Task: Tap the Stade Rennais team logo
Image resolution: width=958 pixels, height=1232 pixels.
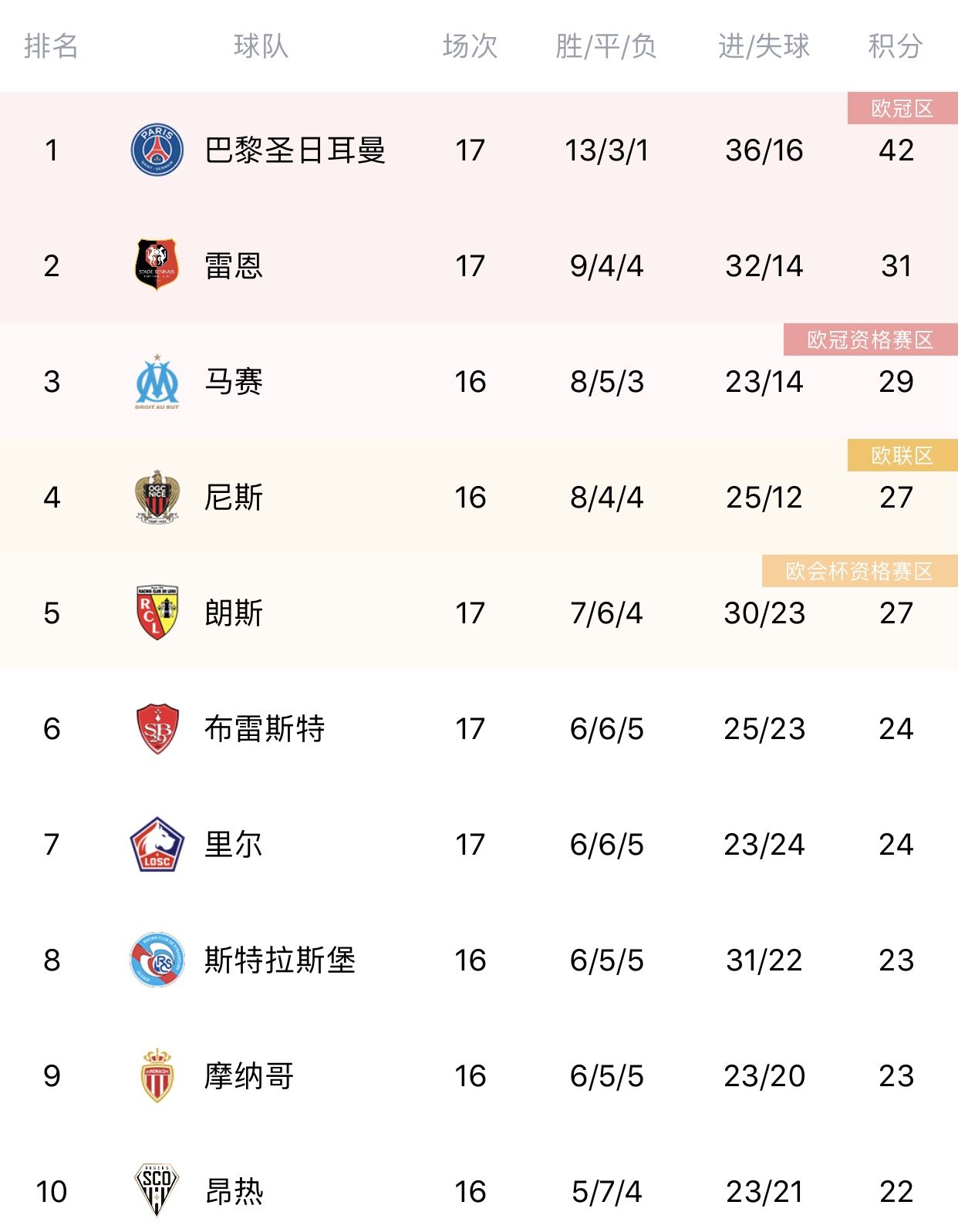Action: (x=157, y=265)
